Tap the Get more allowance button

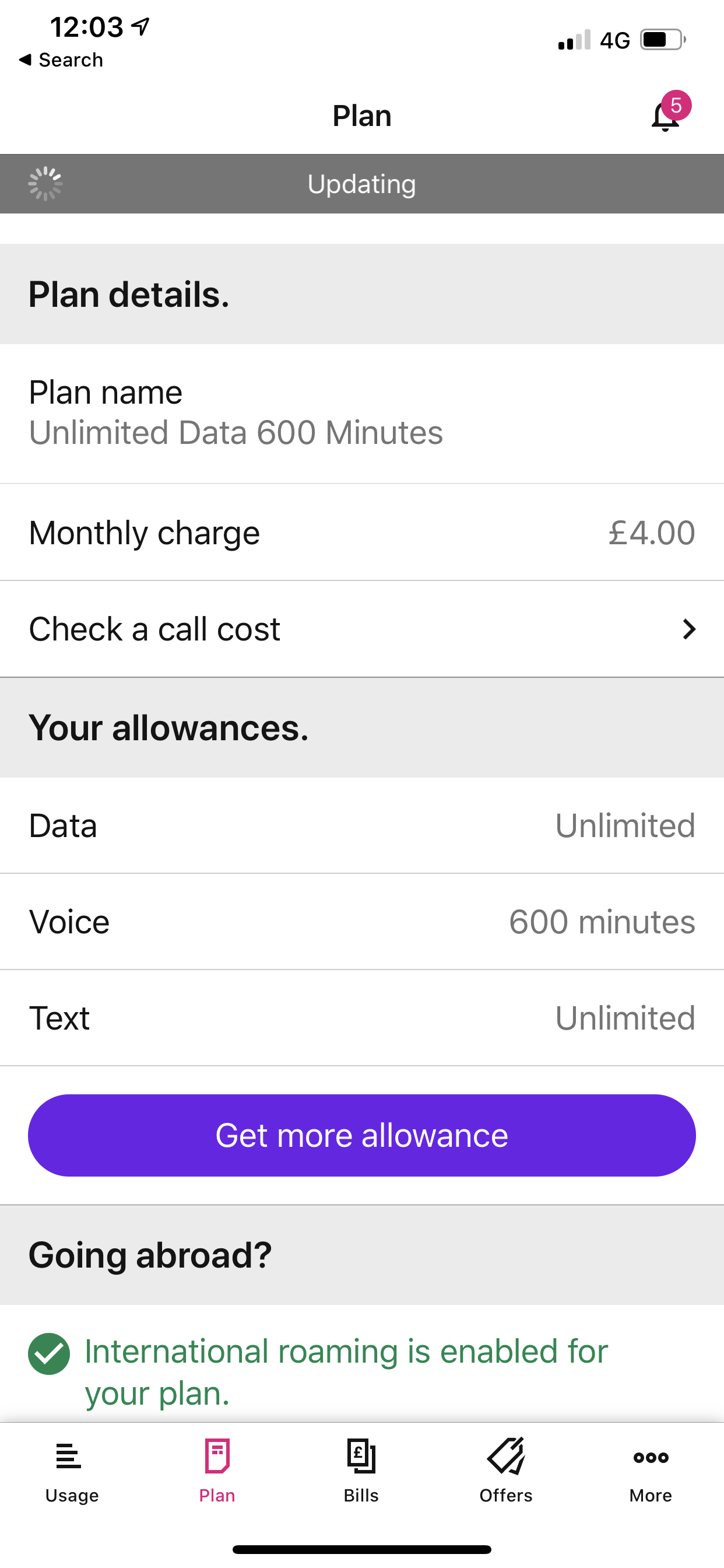tap(362, 1135)
